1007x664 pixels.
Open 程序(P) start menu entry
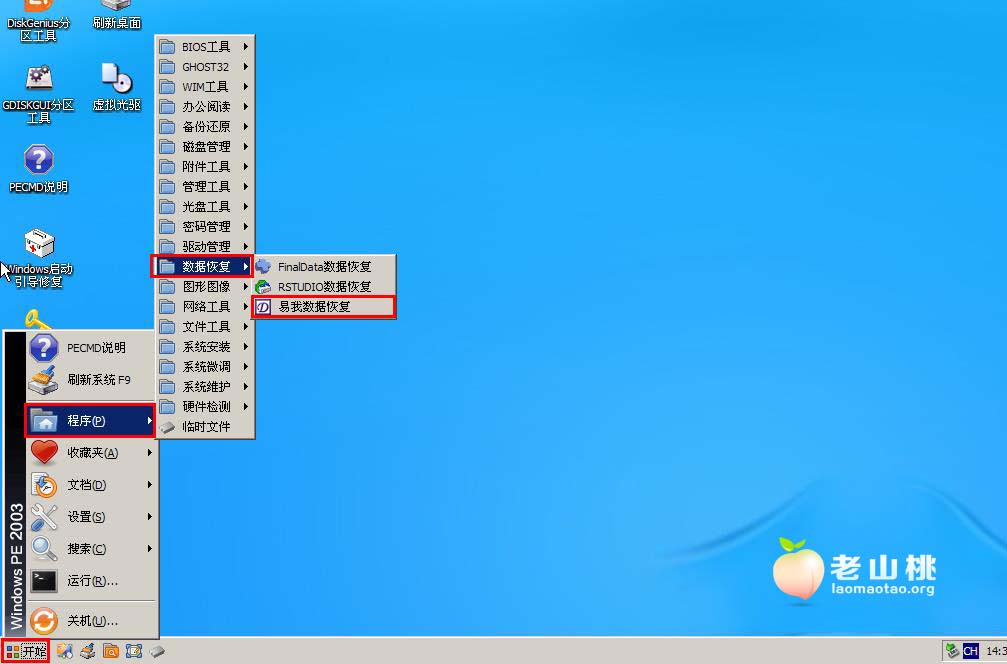(91, 421)
